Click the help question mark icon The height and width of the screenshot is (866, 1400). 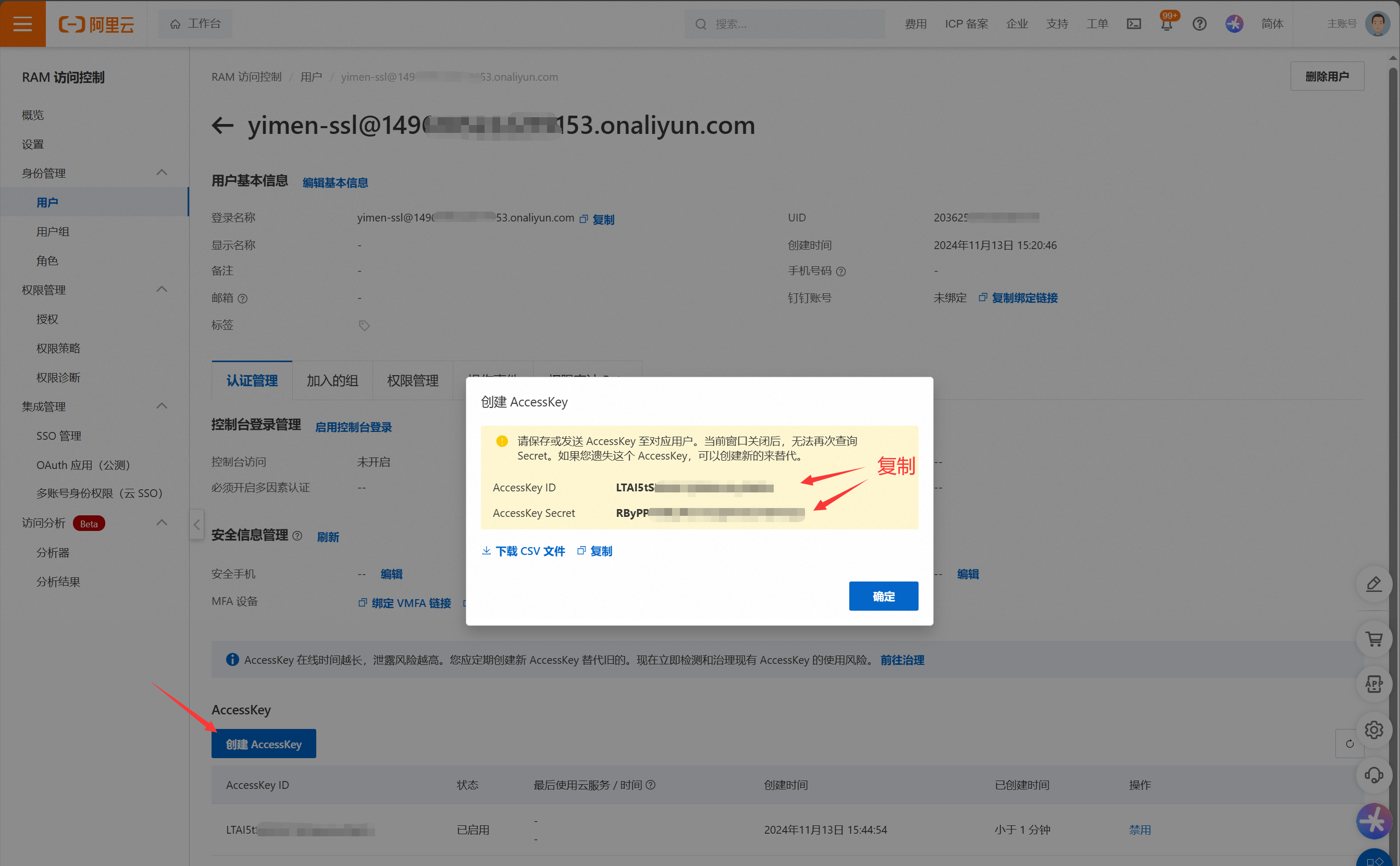[x=1199, y=24]
